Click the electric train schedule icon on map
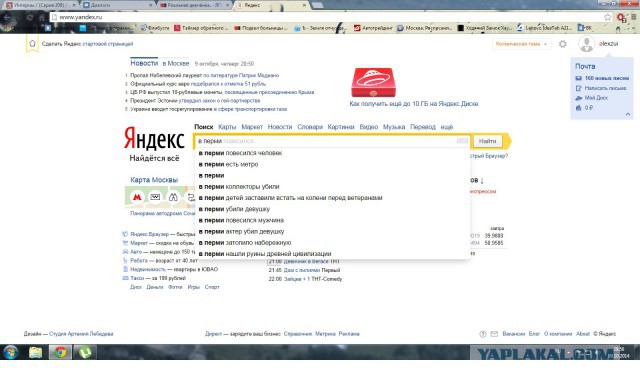Screen dimensions: 640x384 [155, 197]
